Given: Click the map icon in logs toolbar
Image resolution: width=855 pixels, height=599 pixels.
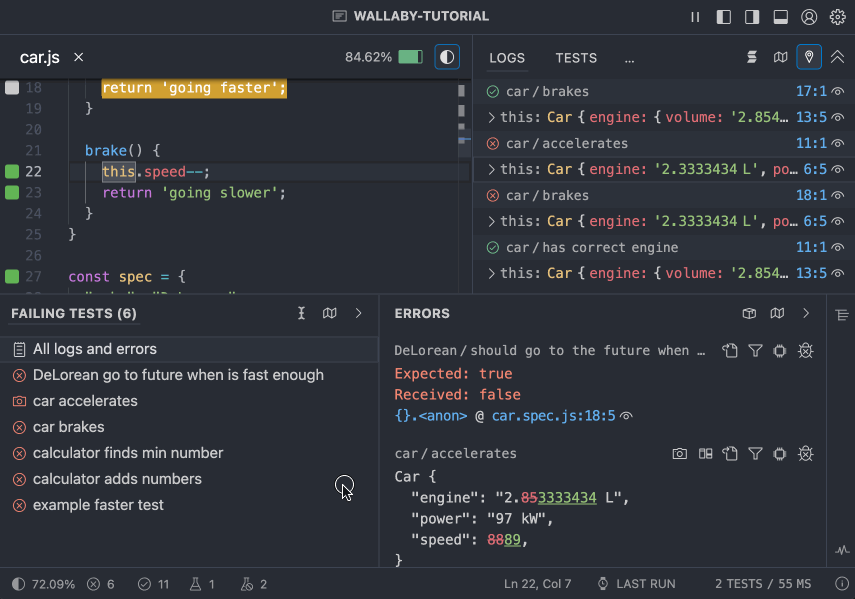Looking at the screenshot, I should (x=780, y=57).
